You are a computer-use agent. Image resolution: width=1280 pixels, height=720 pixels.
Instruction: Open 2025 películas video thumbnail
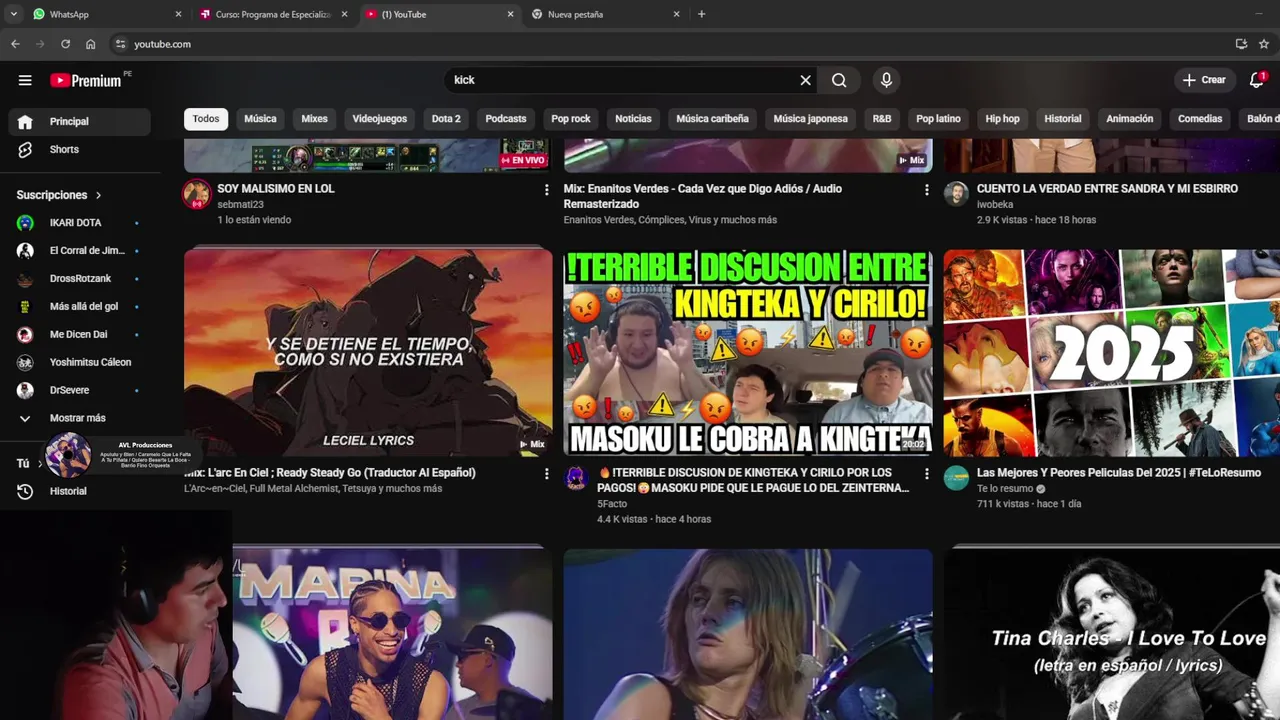(x=1112, y=353)
